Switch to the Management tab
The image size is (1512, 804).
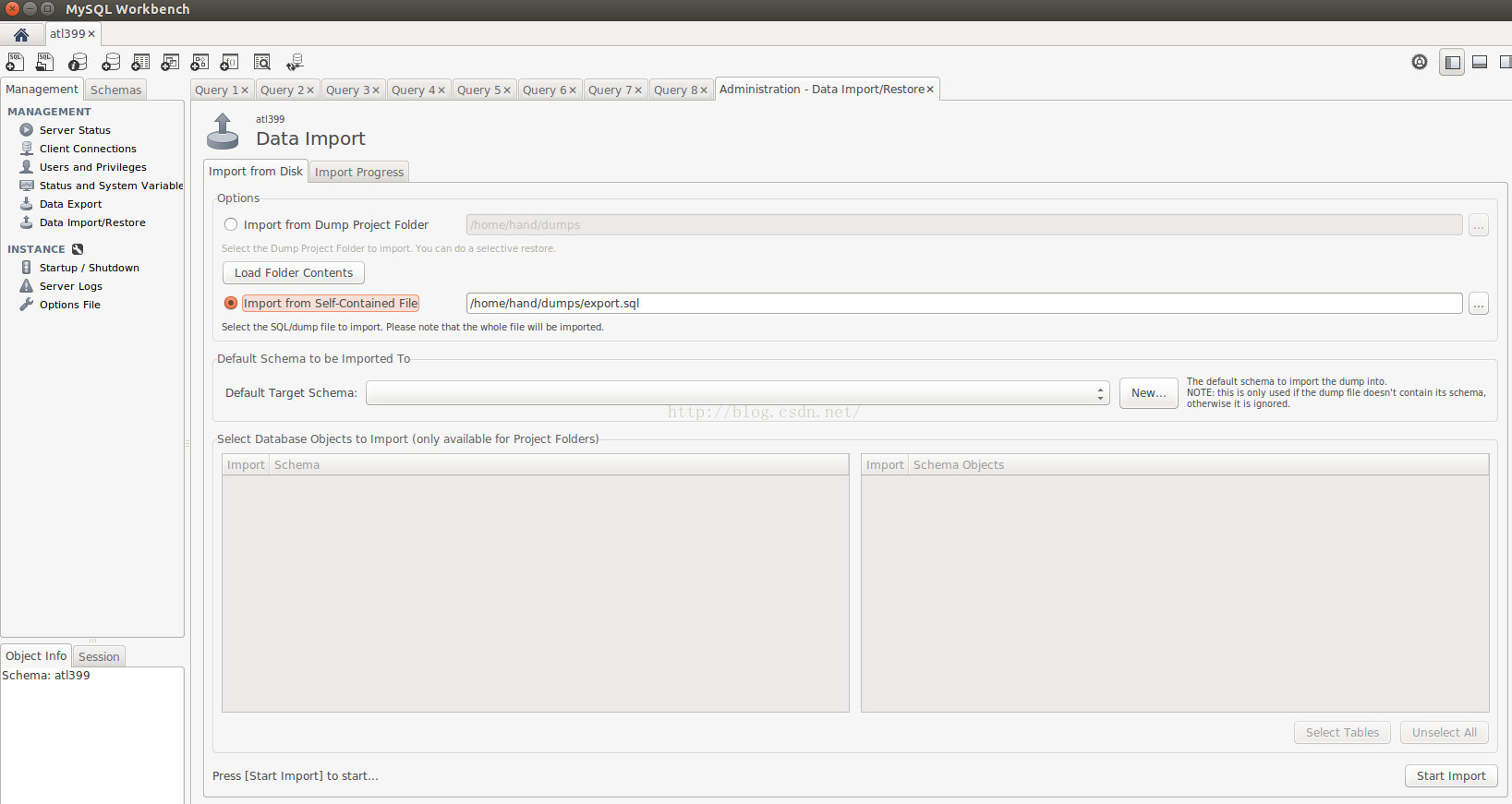[x=42, y=89]
